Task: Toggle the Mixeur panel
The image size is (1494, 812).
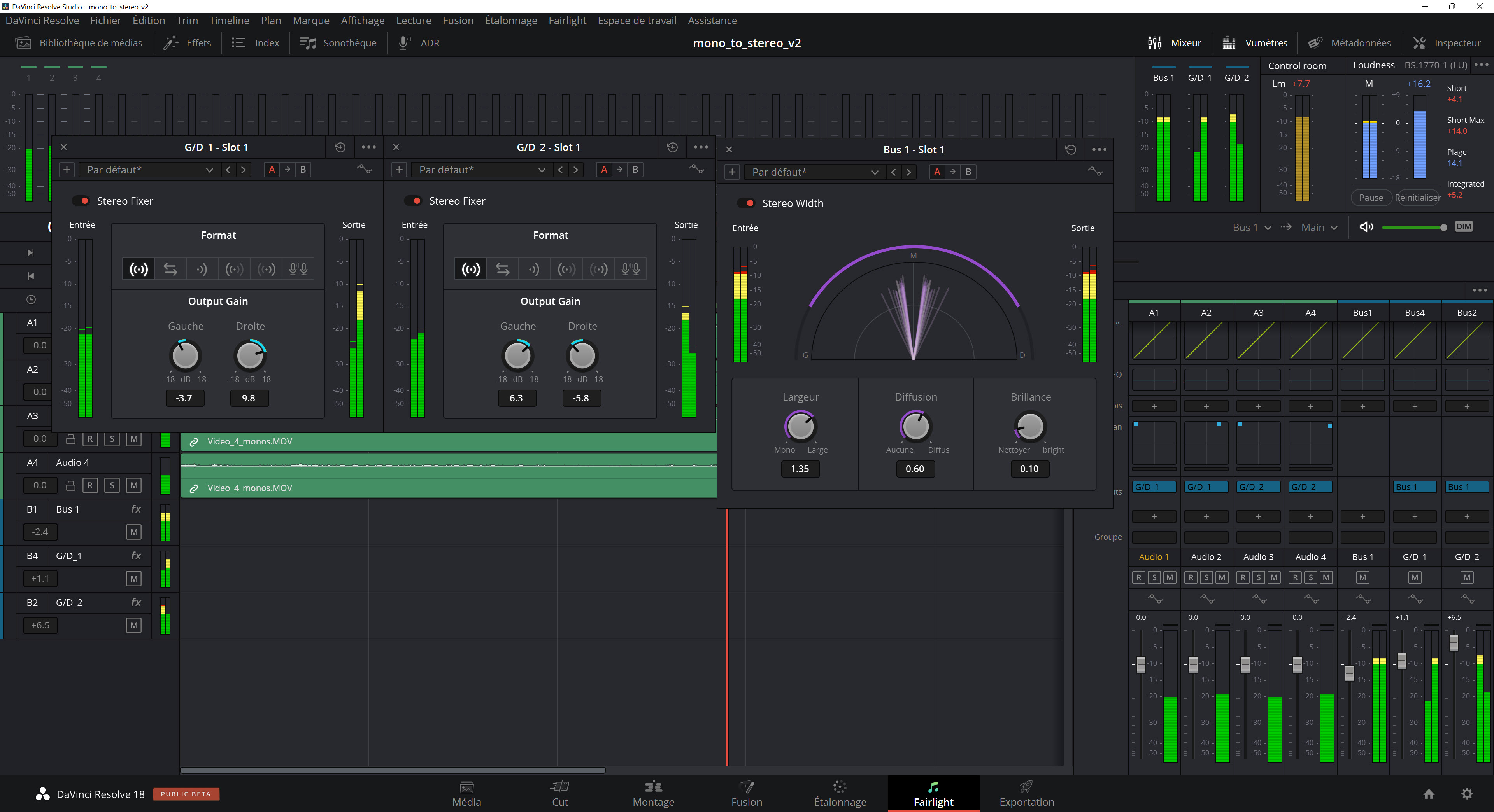Action: (1175, 43)
